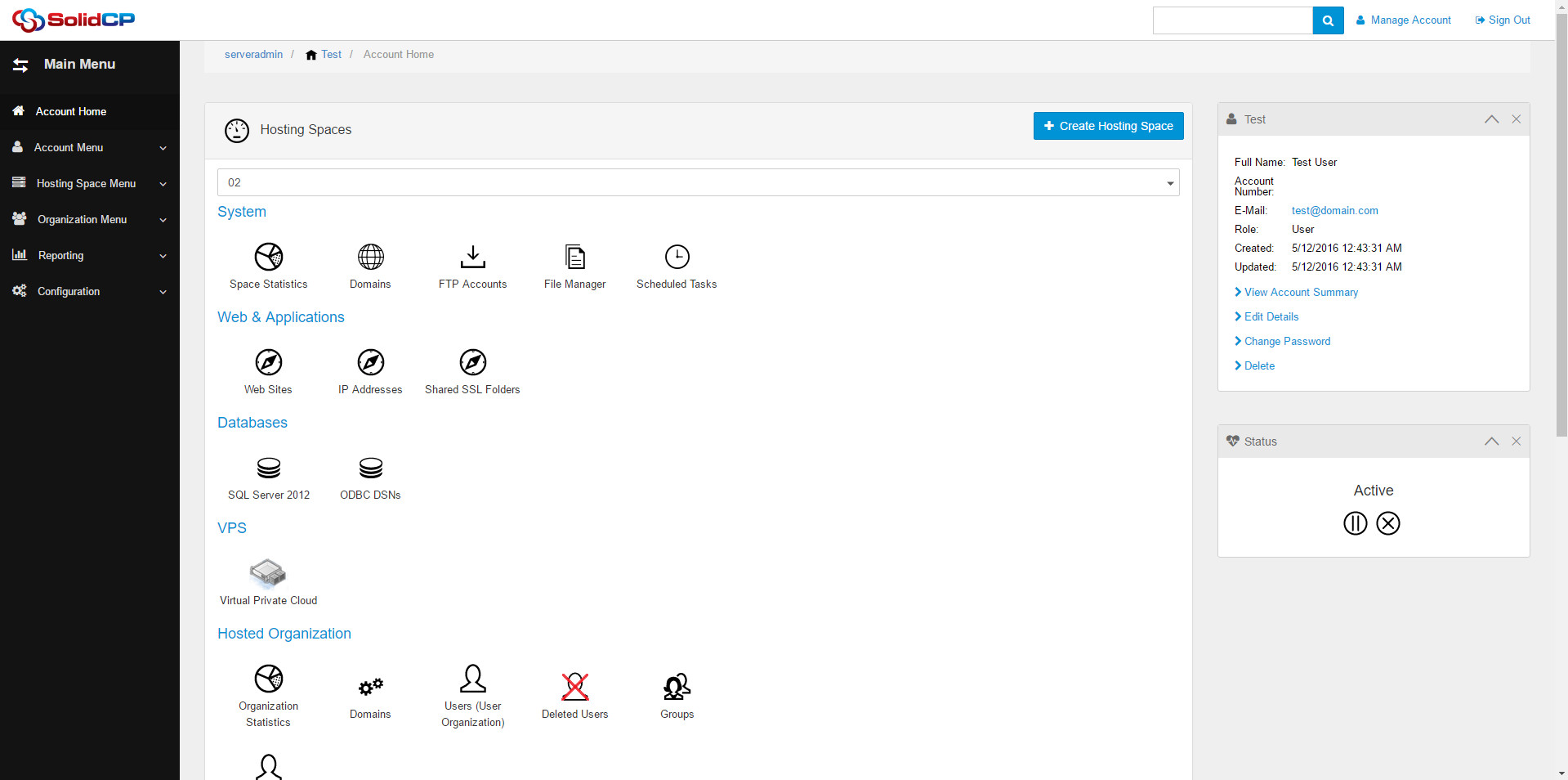The width and height of the screenshot is (1568, 780).
Task: Open SQL Server 2012 database icon
Action: (x=268, y=468)
